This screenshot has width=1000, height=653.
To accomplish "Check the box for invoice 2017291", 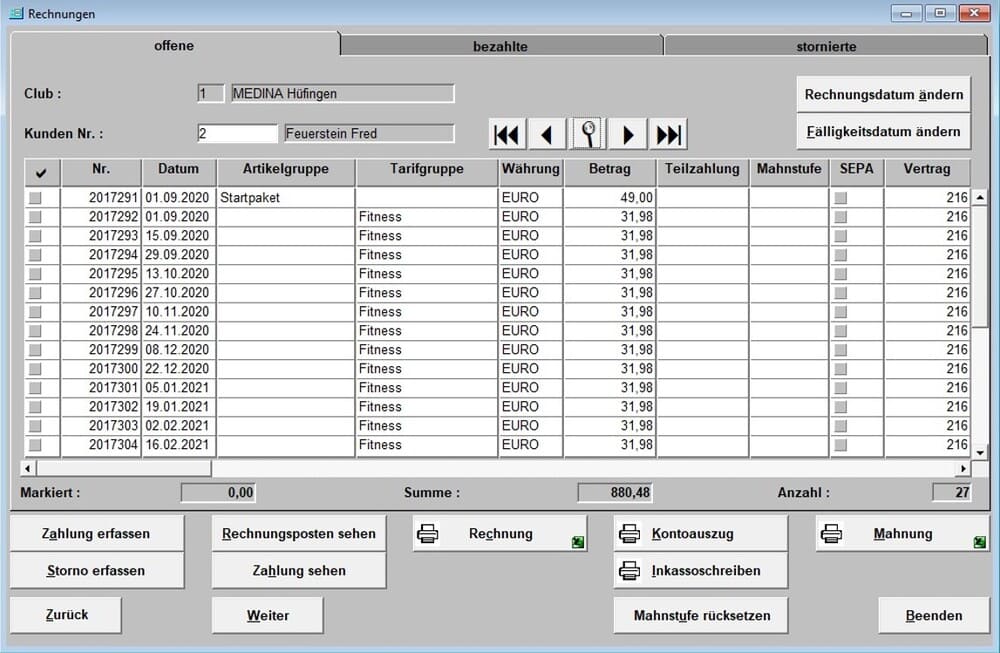I will (35, 198).
